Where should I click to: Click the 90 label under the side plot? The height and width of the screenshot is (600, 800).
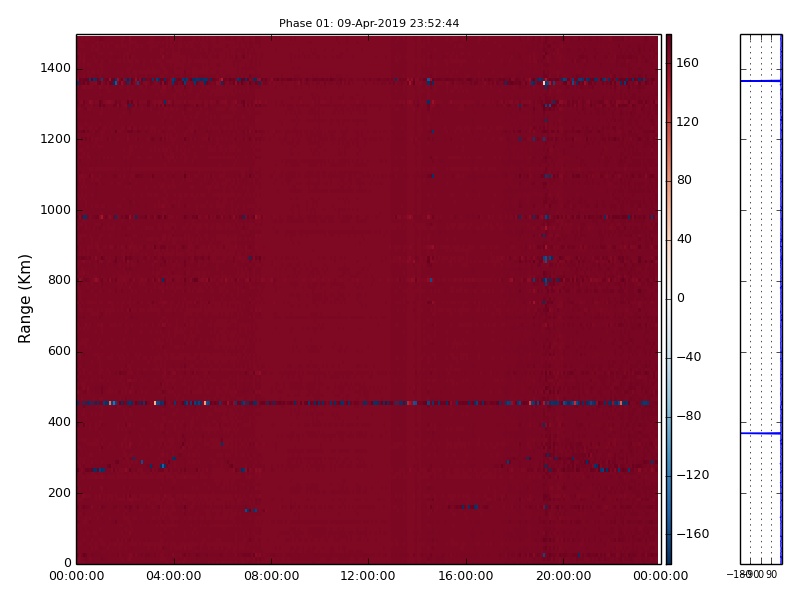coord(771,574)
